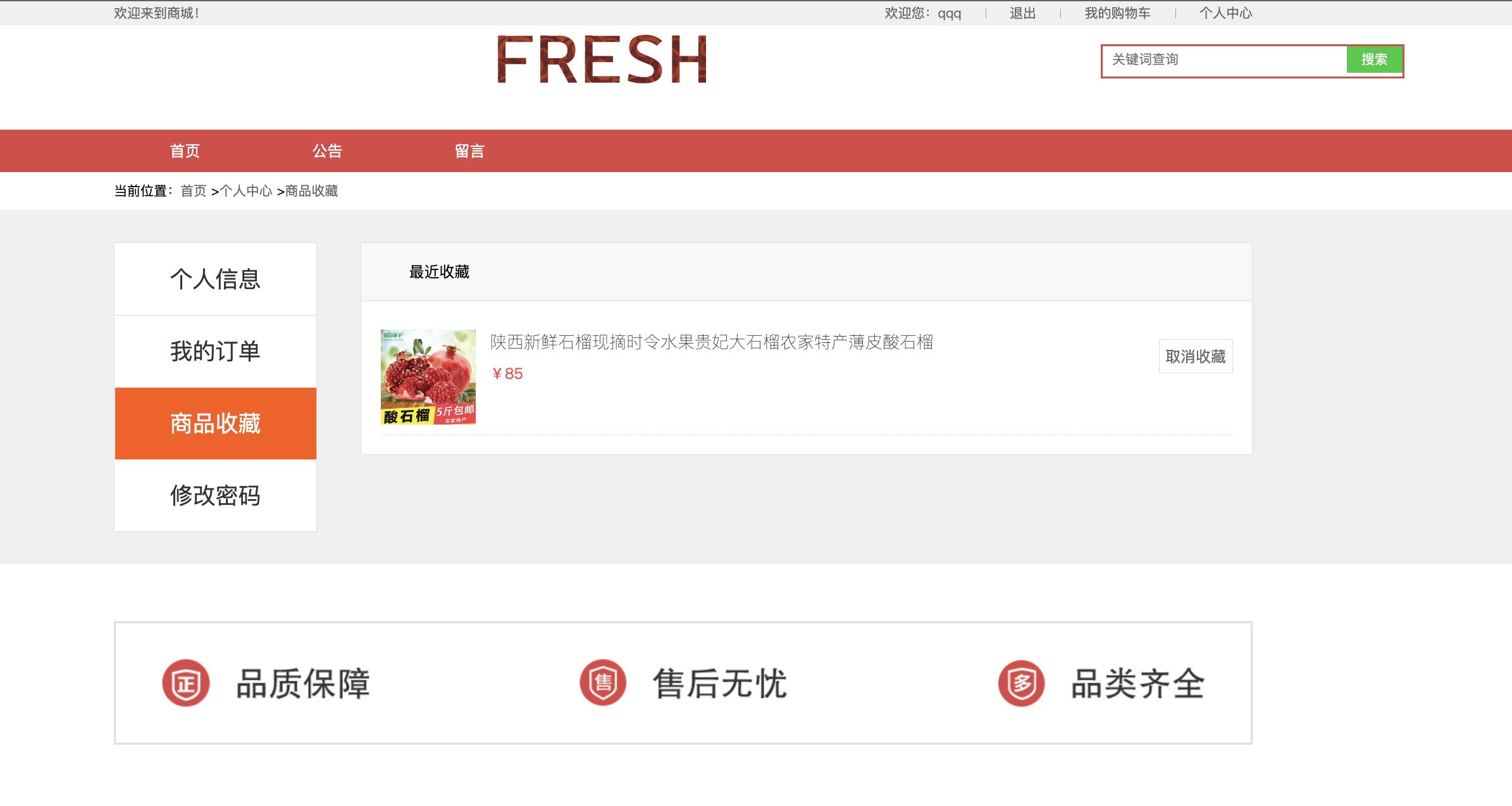Open the 公告 navigation menu item
This screenshot has height=806, width=1512.
point(327,151)
